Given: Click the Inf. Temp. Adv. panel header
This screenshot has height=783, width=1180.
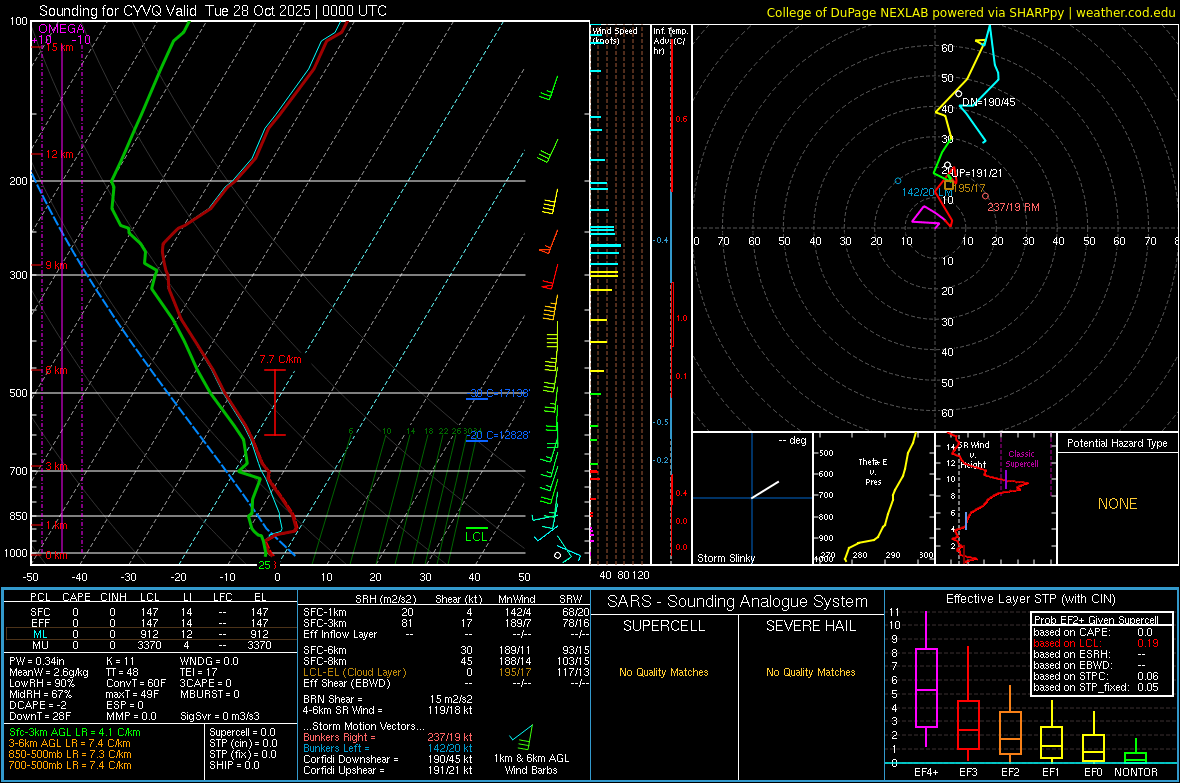Looking at the screenshot, I should click(670, 41).
